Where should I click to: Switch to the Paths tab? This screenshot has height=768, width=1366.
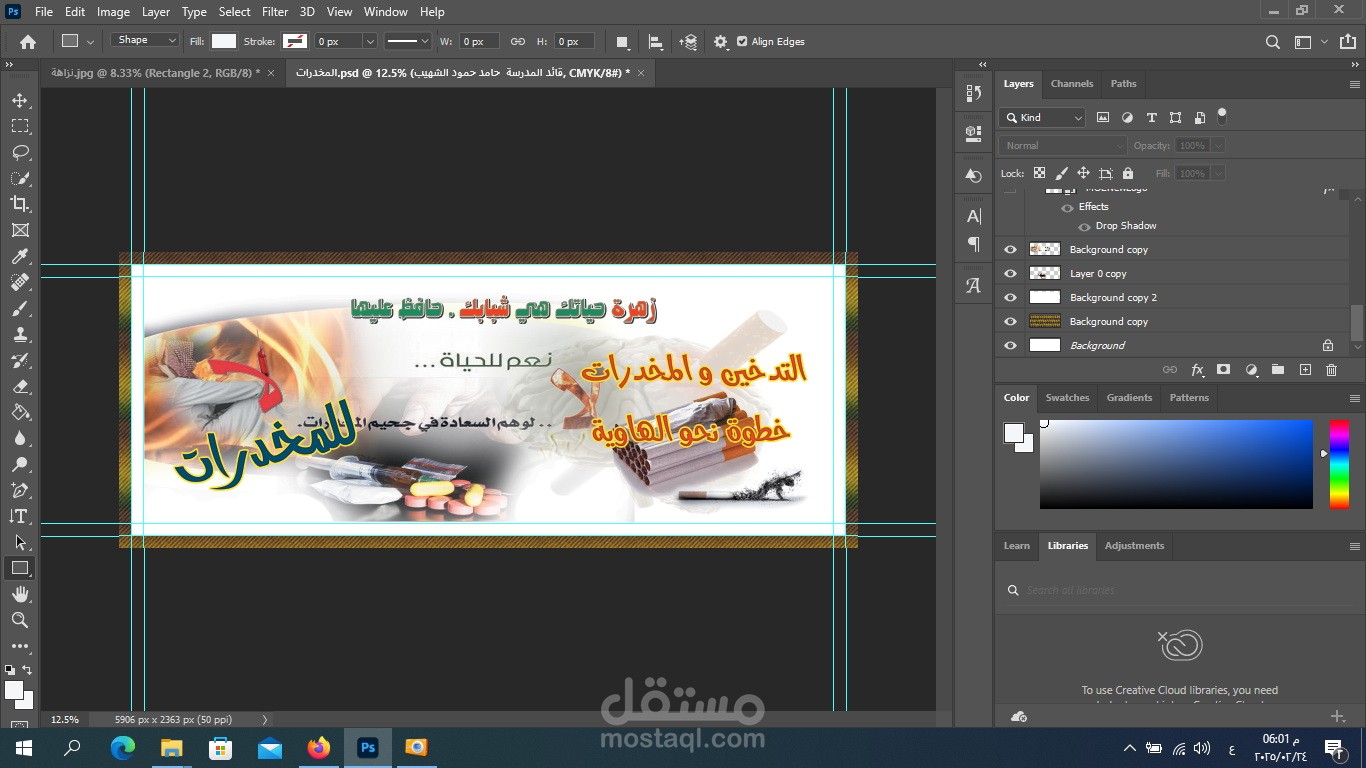coord(1123,84)
